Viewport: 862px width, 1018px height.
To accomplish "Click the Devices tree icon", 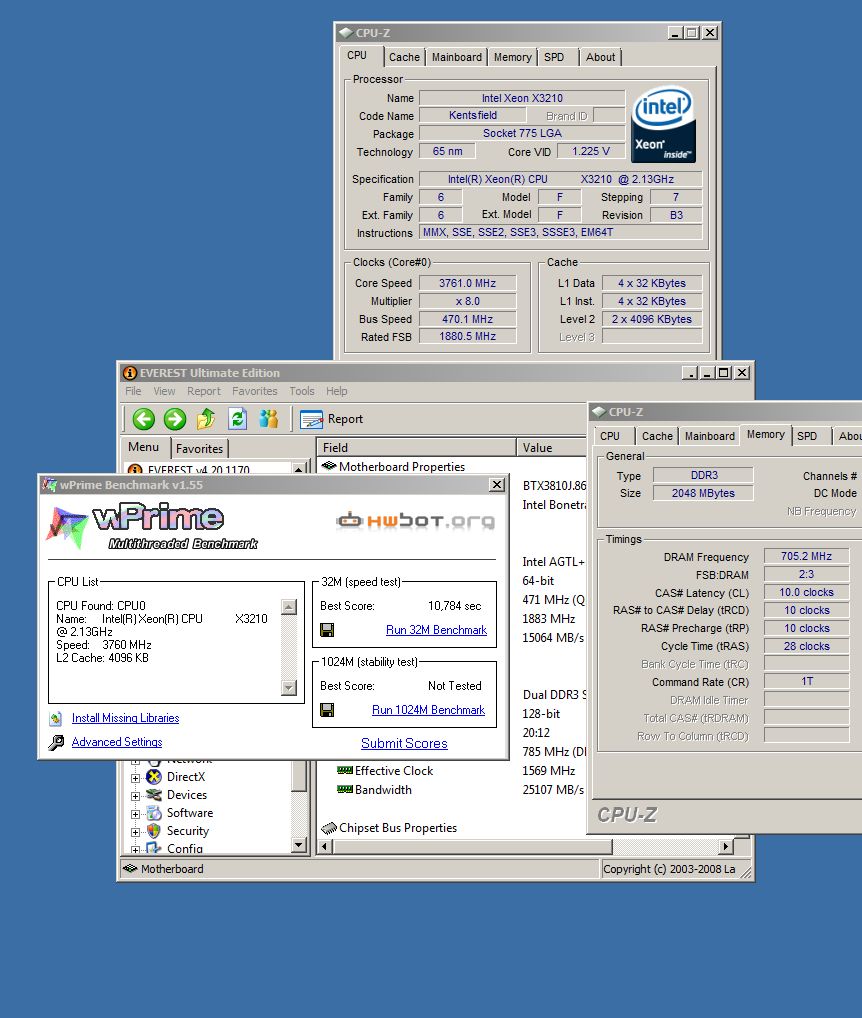I will (x=154, y=795).
